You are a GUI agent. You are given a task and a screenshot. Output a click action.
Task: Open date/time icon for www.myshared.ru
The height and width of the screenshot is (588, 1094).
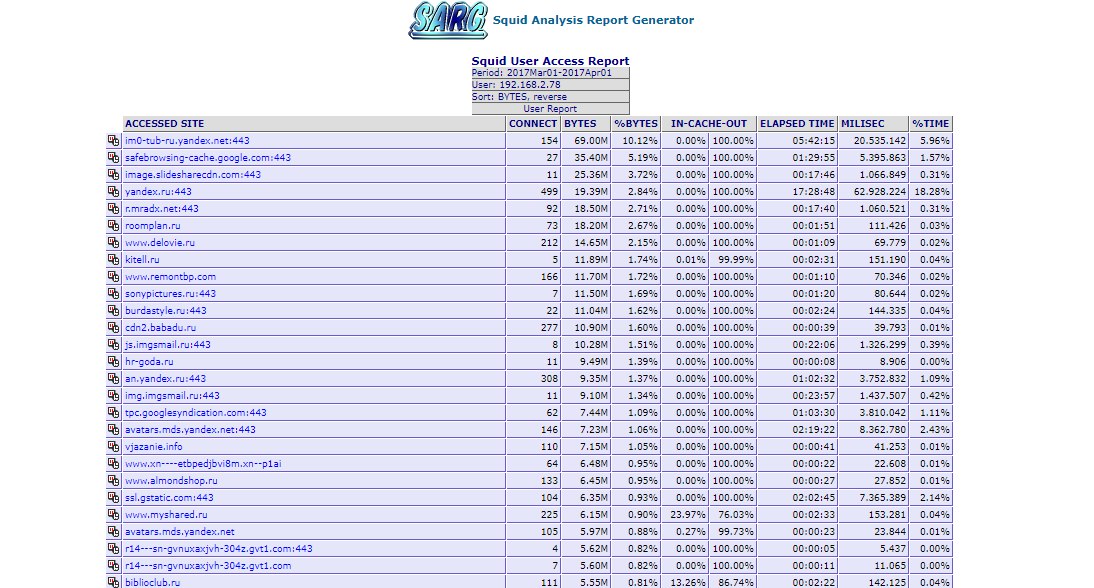(113, 514)
